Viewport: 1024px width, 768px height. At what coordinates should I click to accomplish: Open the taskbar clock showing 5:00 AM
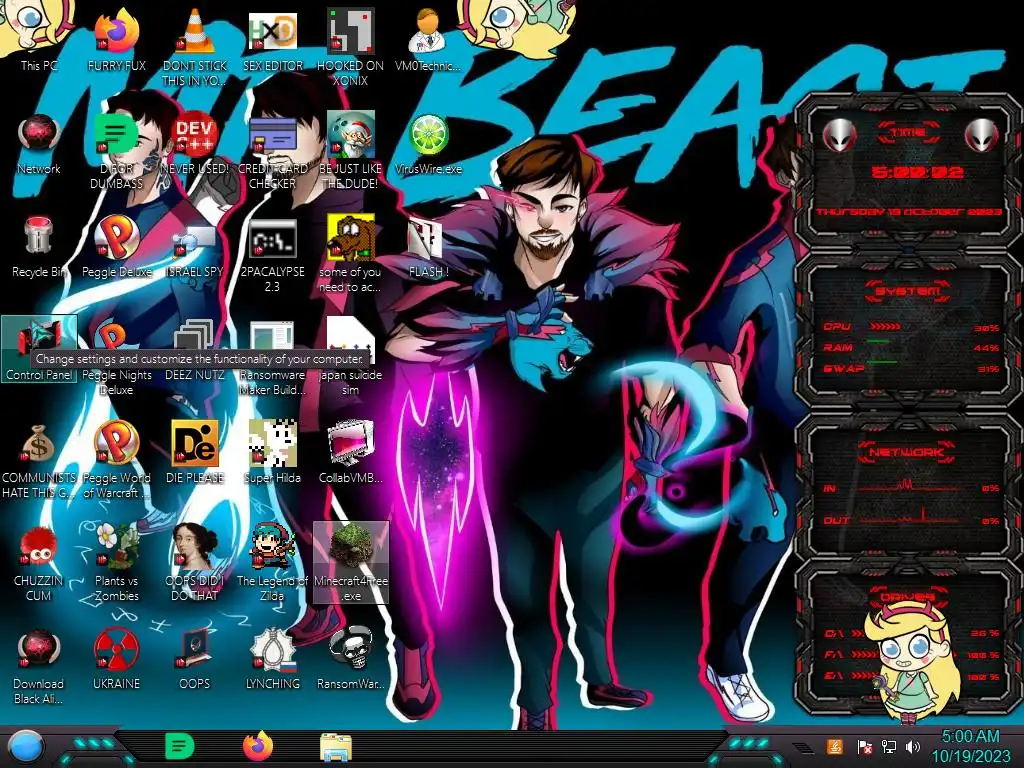[970, 746]
